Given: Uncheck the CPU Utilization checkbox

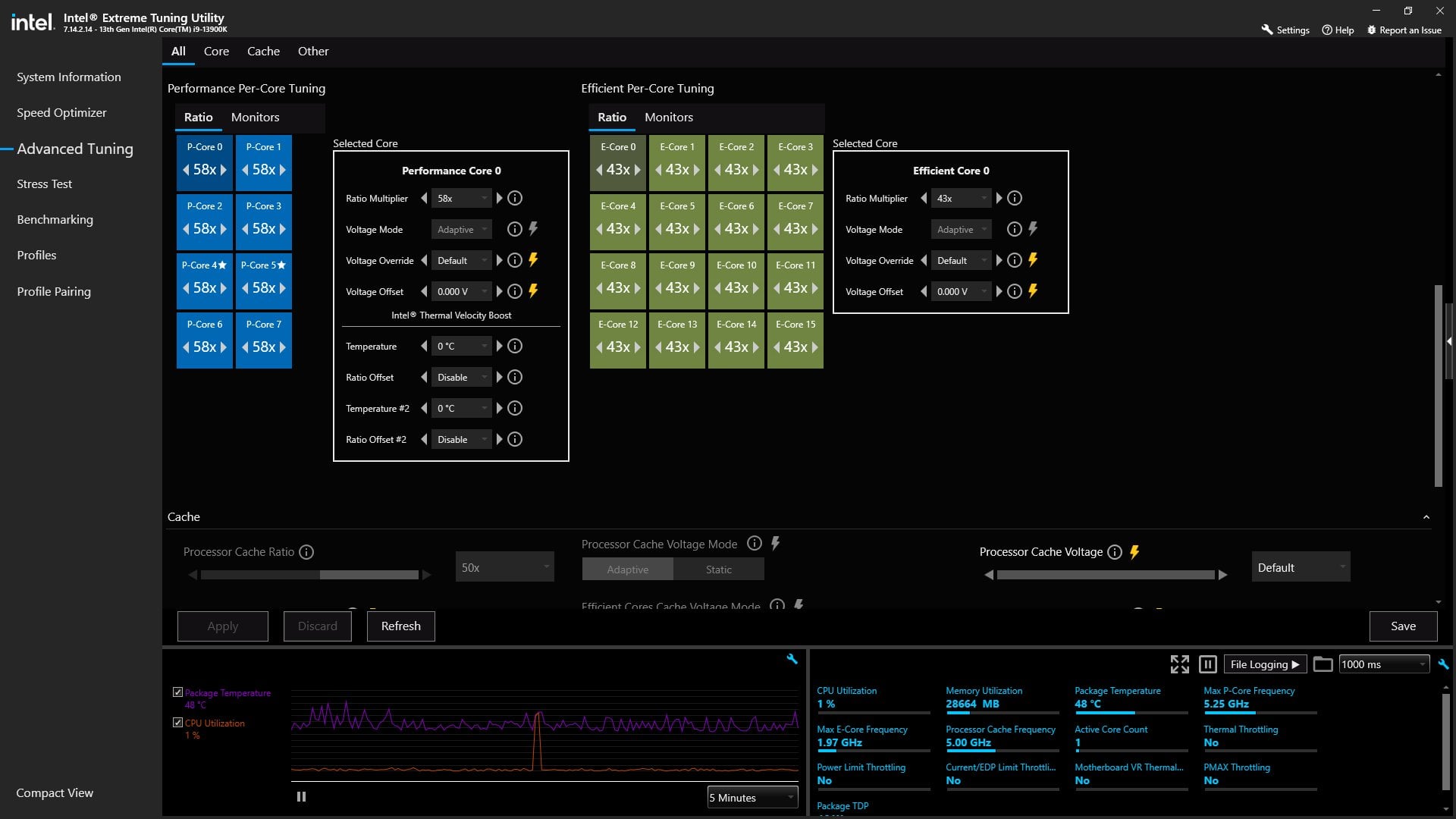Looking at the screenshot, I should tap(177, 723).
